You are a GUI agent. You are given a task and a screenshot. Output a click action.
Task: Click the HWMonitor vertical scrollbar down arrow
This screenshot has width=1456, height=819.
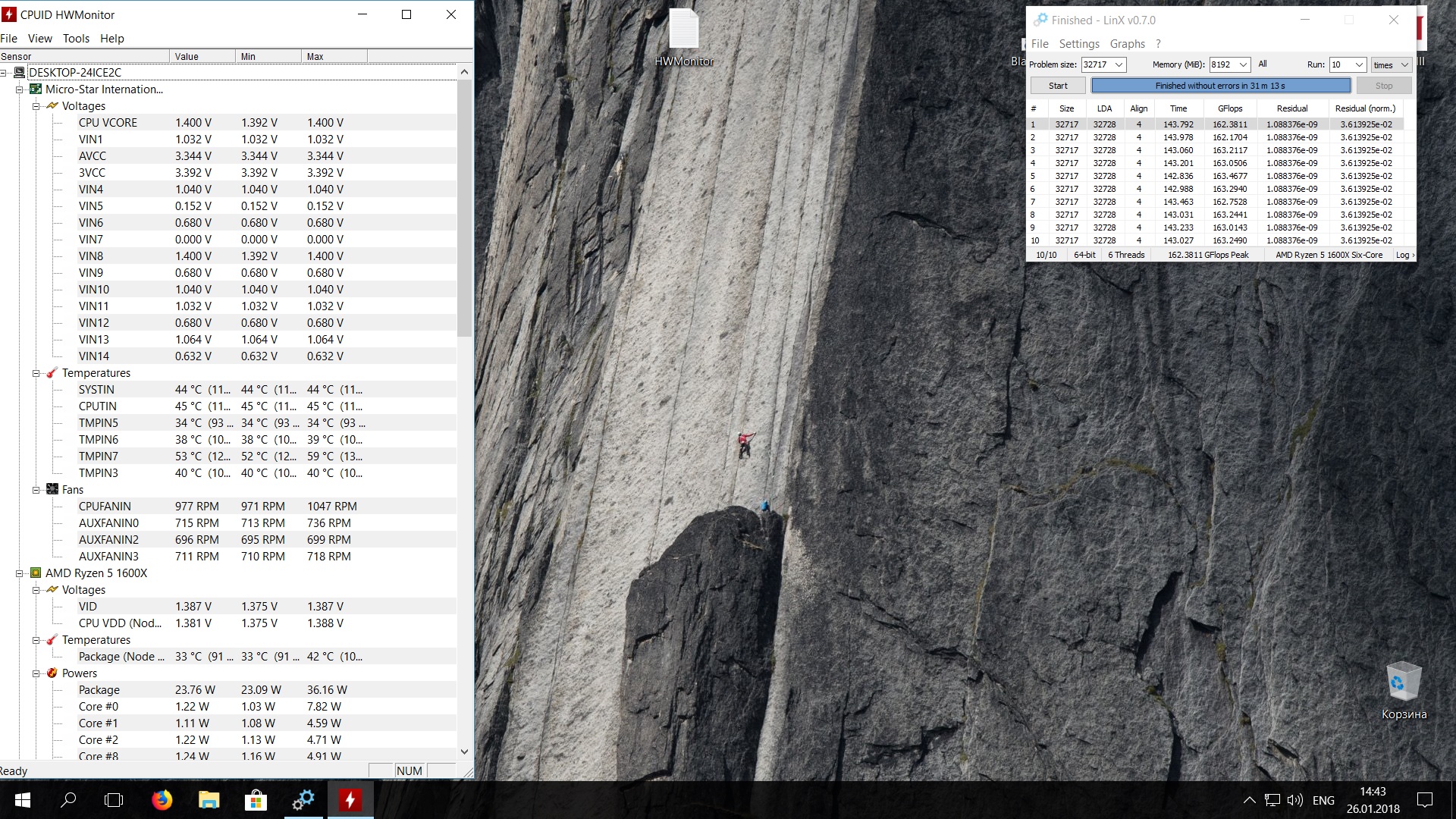(x=465, y=752)
